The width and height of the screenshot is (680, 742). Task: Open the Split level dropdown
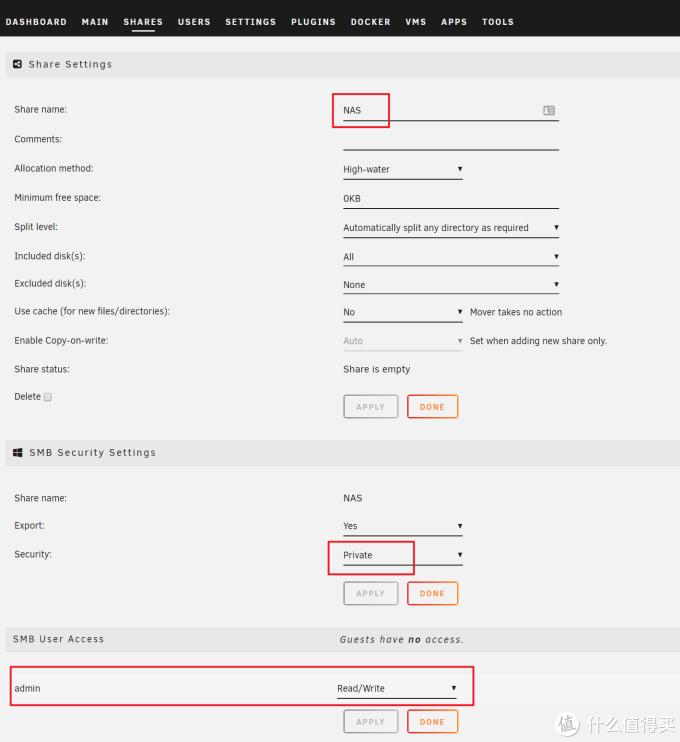451,228
